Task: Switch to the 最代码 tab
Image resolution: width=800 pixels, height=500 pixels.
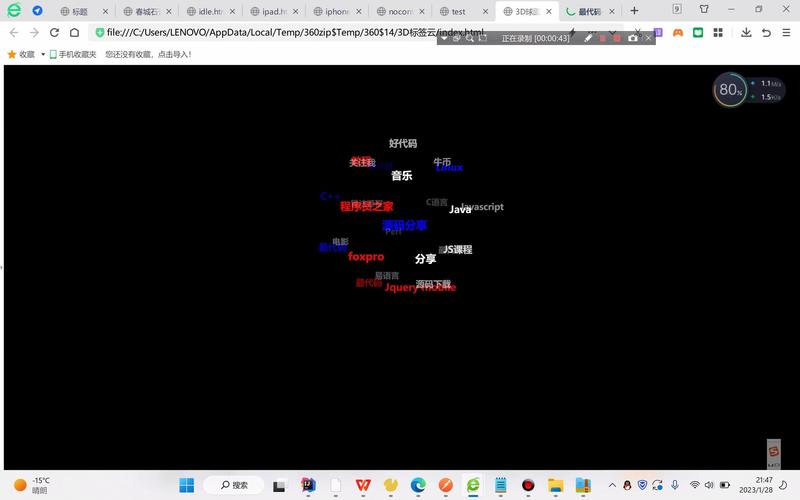Action: pyautogui.click(x=589, y=11)
